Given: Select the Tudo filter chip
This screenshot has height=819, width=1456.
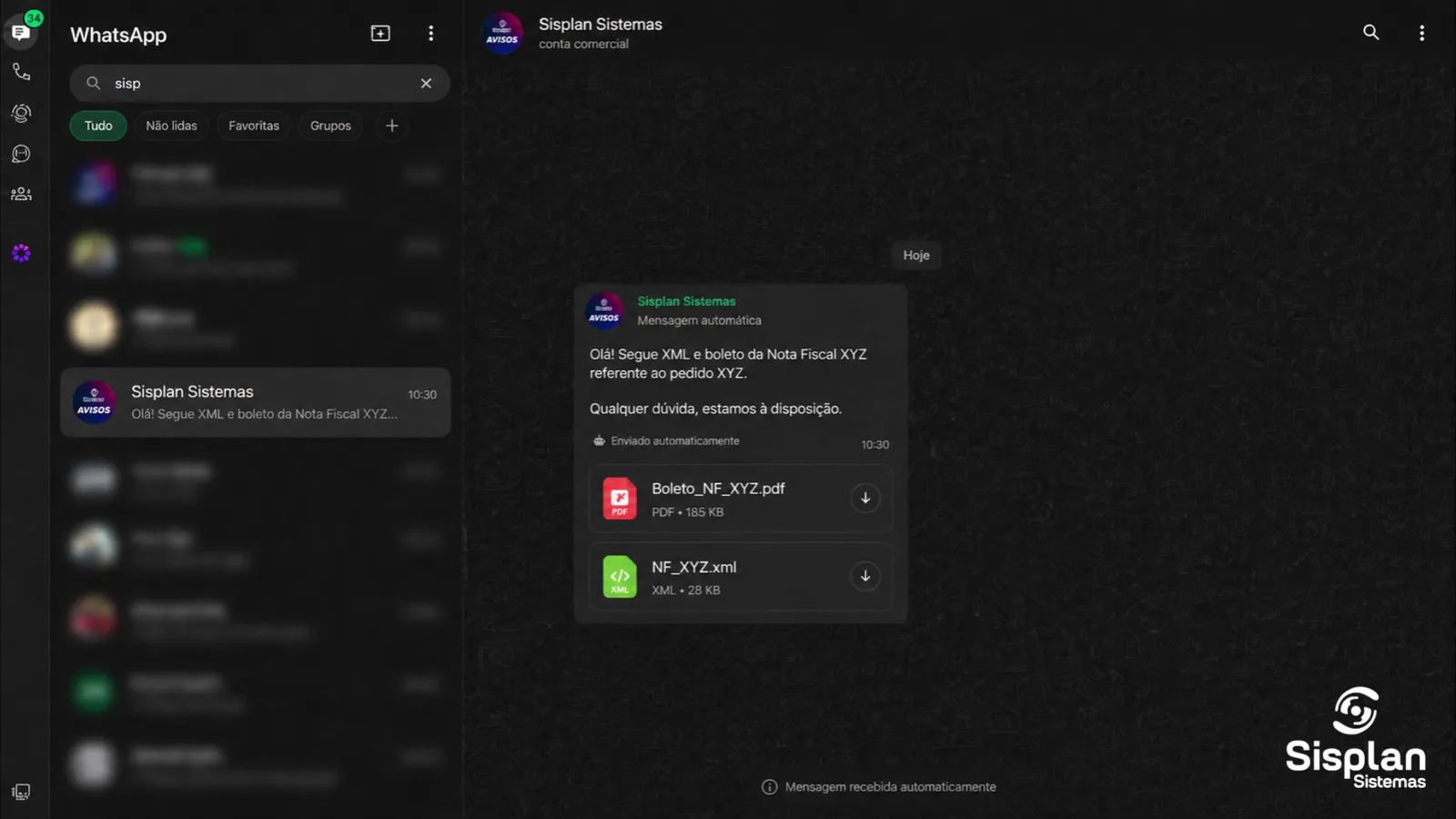Looking at the screenshot, I should (98, 126).
